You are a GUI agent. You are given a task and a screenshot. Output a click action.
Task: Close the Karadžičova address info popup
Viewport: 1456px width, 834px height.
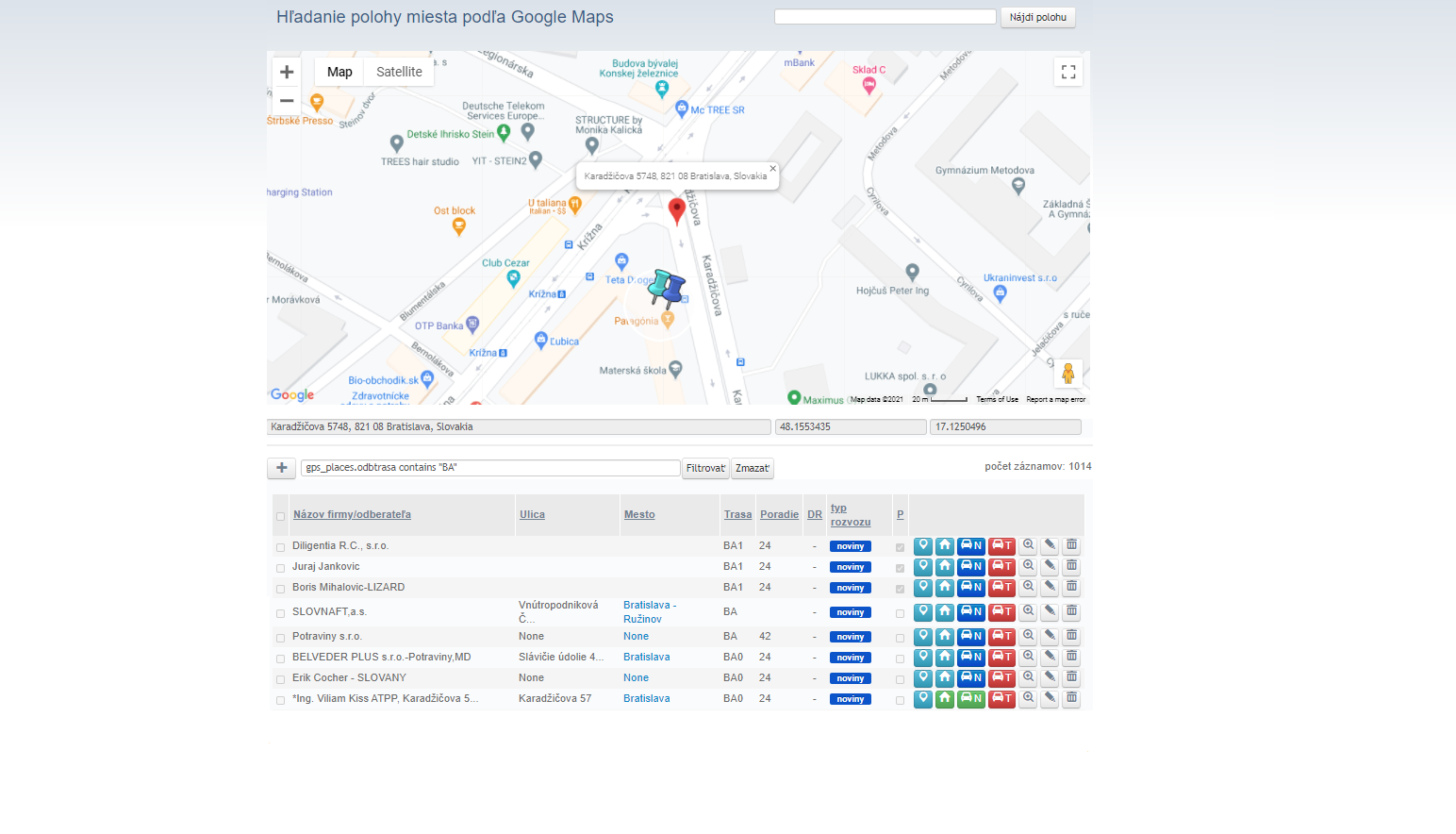tap(773, 168)
